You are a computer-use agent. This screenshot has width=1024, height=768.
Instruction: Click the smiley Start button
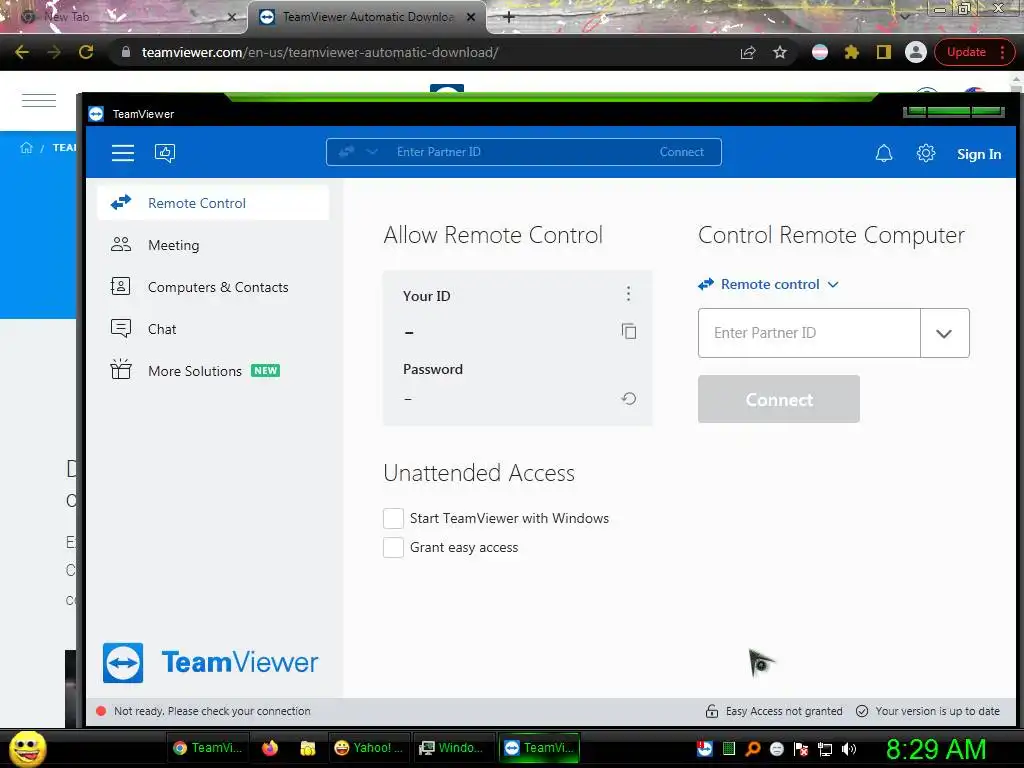coord(28,748)
